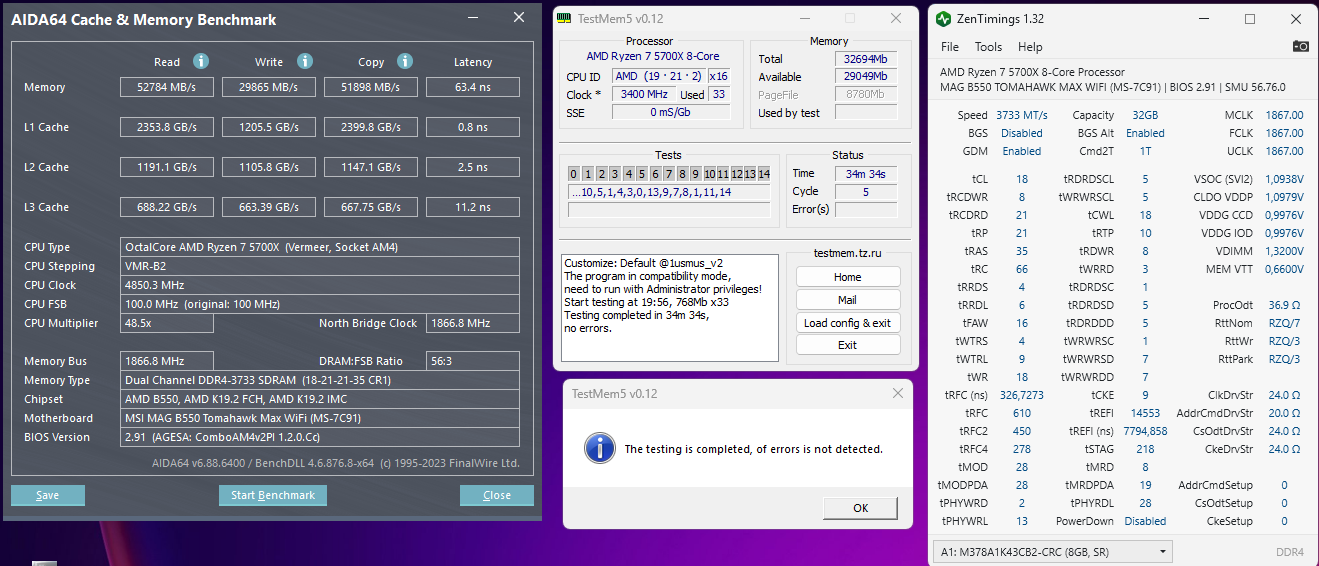
Task: Click OK in the testing completed dialog
Action: 861,508
